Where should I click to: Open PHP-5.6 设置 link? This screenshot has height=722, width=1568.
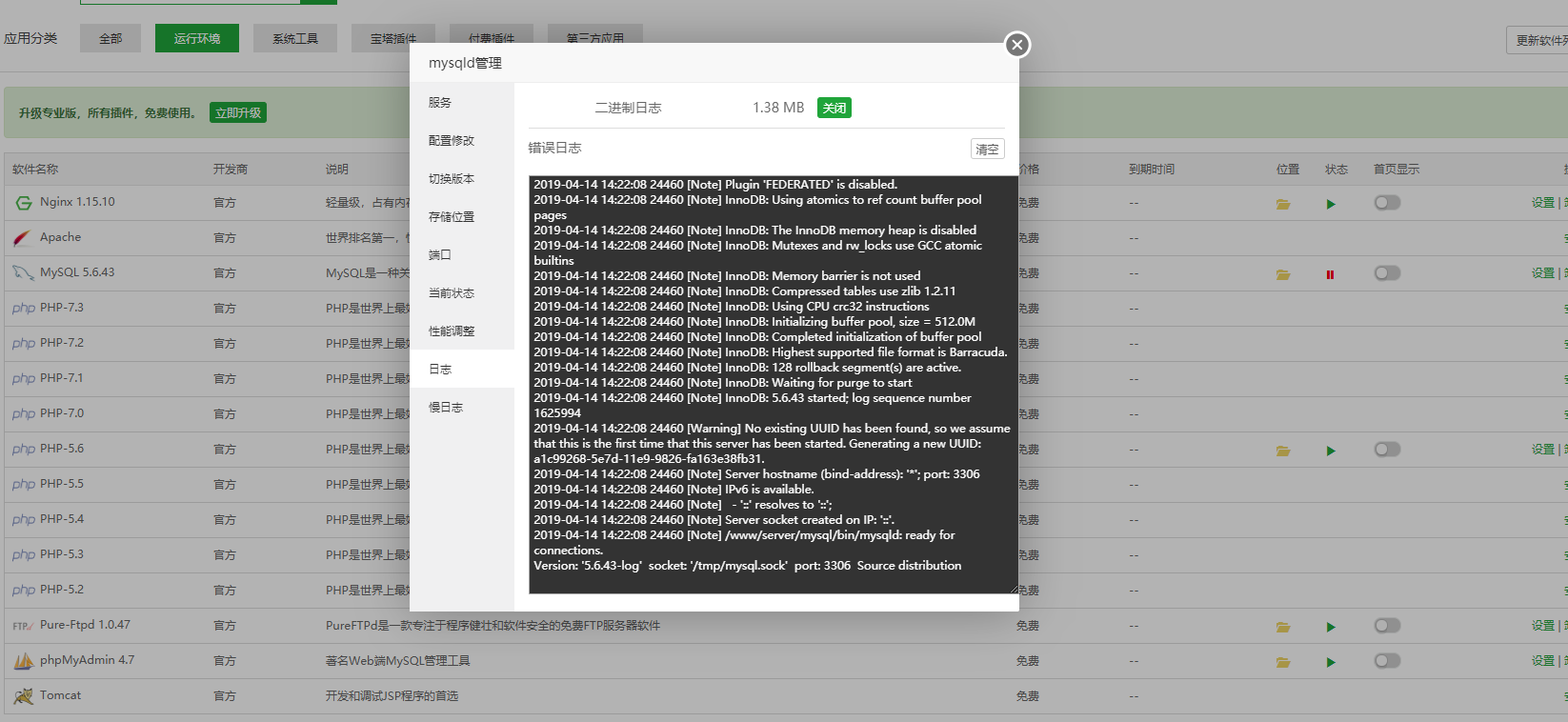[1543, 450]
